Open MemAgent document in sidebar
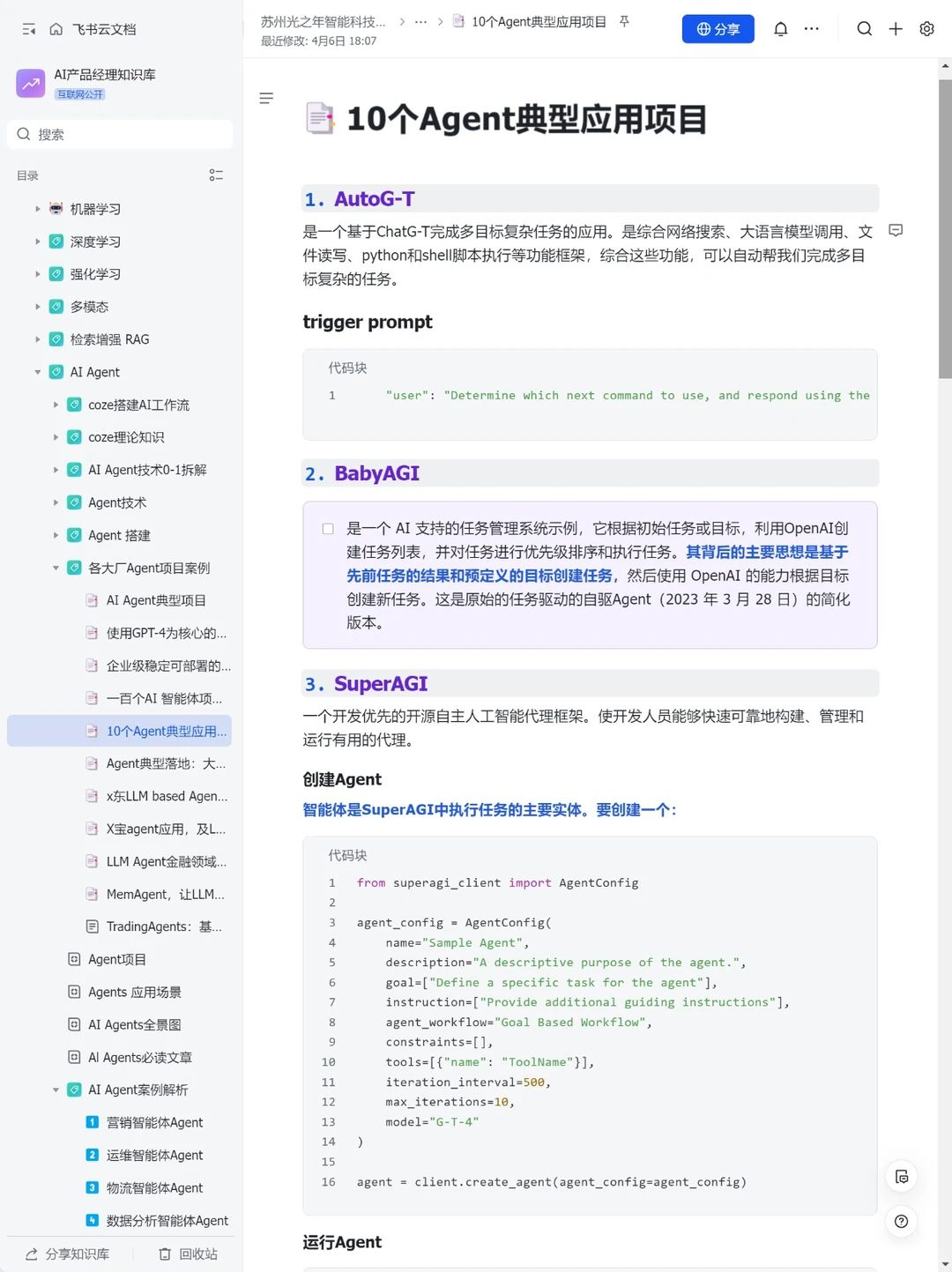The image size is (952, 1272). 165,894
